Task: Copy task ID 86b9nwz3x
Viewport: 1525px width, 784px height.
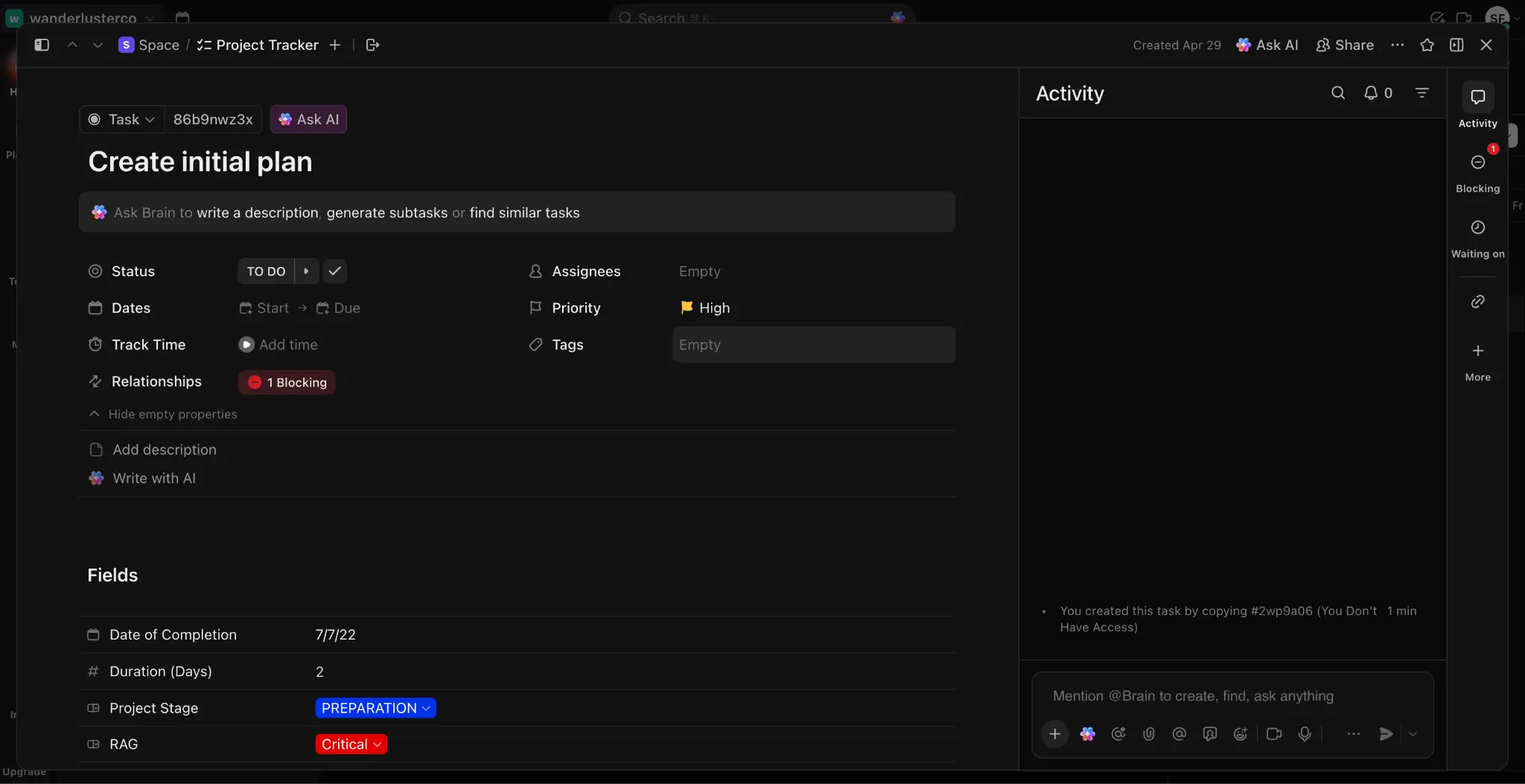Action: (213, 119)
